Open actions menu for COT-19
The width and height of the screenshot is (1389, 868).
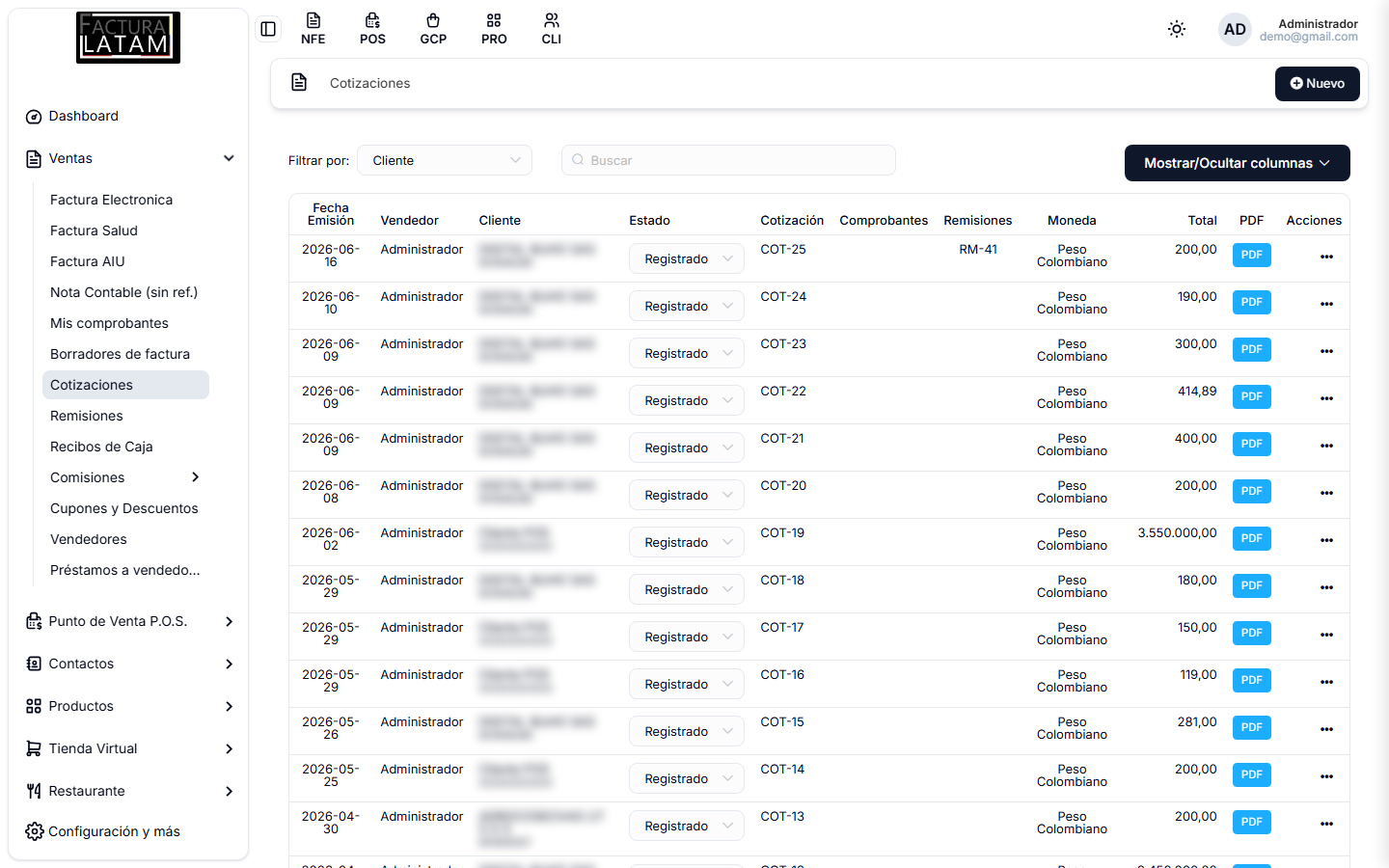1326,540
